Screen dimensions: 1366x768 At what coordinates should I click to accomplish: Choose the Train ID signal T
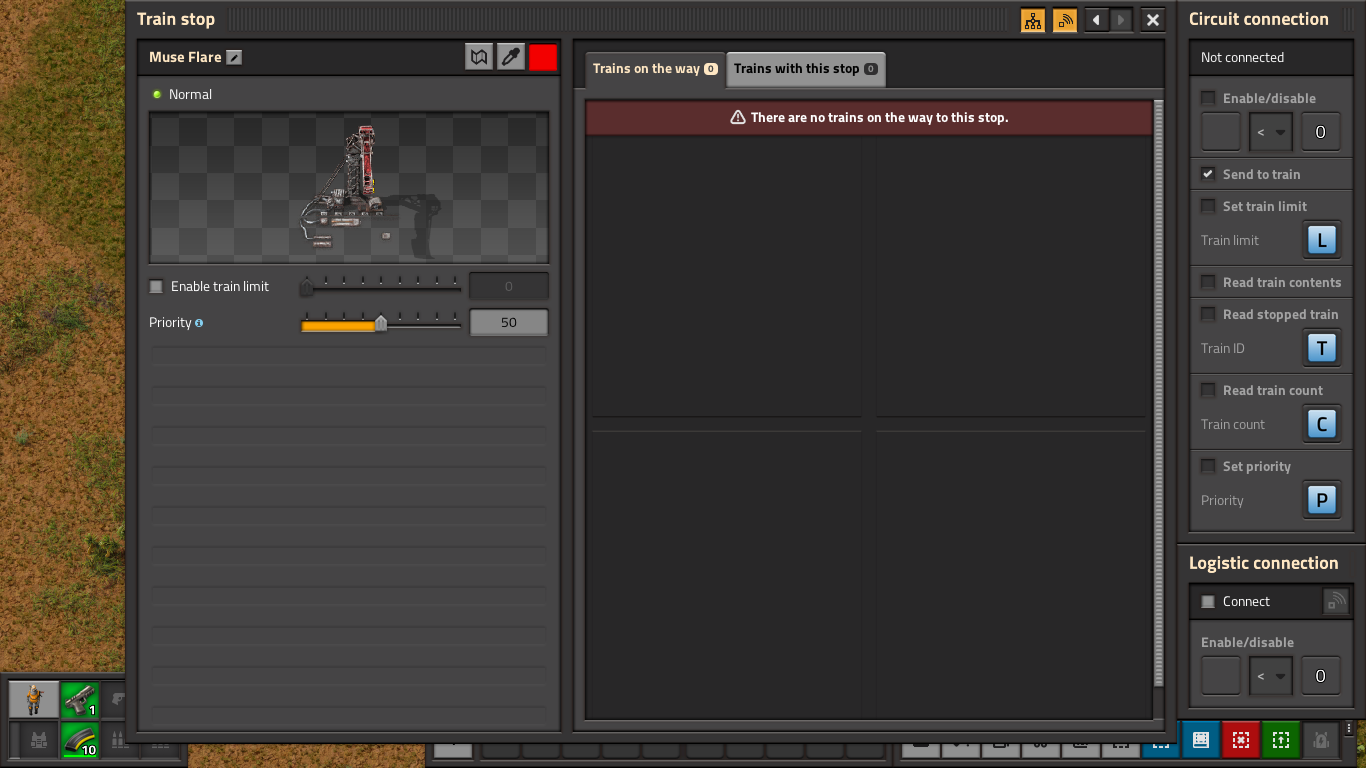point(1322,348)
